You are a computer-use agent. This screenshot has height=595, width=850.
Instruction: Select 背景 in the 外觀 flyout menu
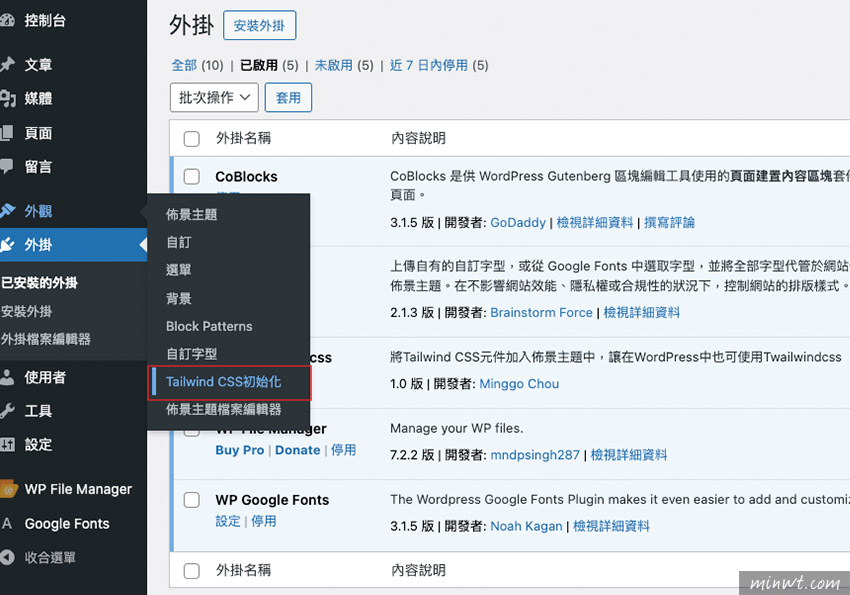click(x=178, y=298)
